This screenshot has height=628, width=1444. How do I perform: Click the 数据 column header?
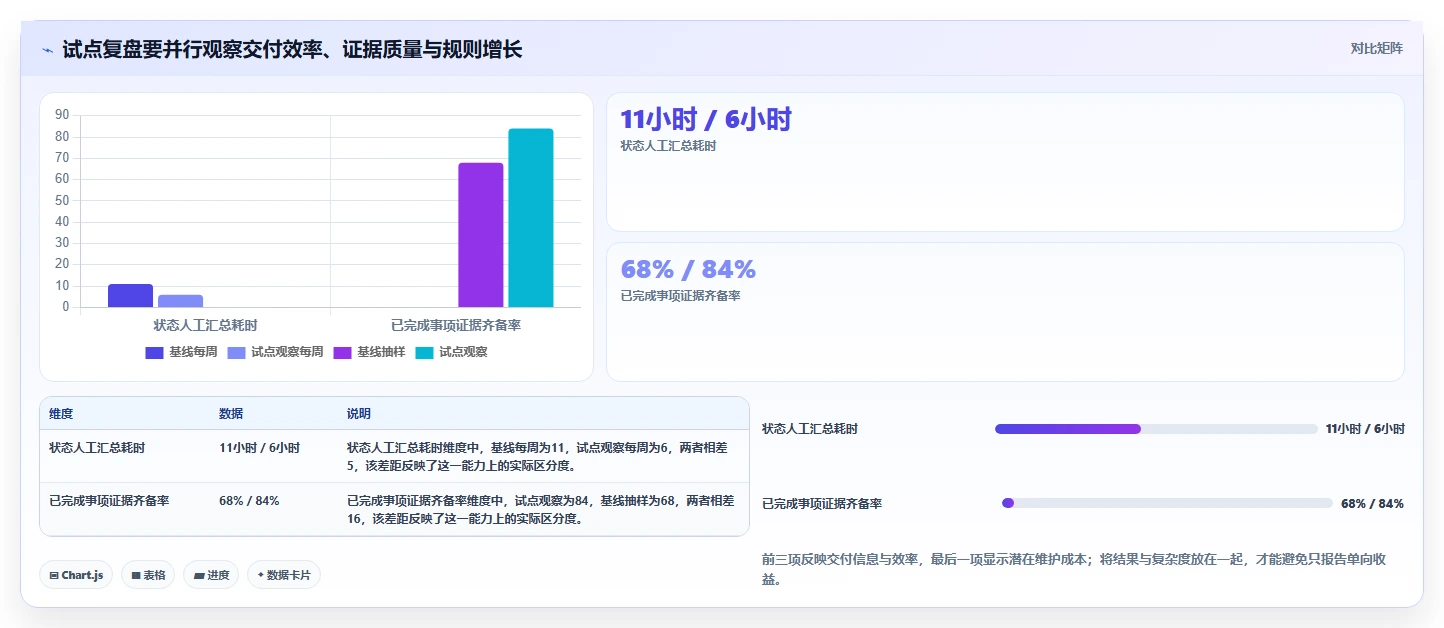[231, 414]
